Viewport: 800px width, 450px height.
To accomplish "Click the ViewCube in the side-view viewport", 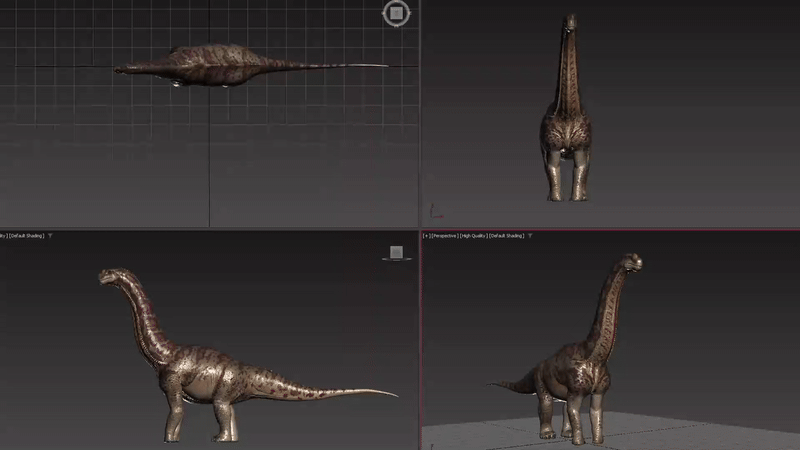I will tap(396, 252).
